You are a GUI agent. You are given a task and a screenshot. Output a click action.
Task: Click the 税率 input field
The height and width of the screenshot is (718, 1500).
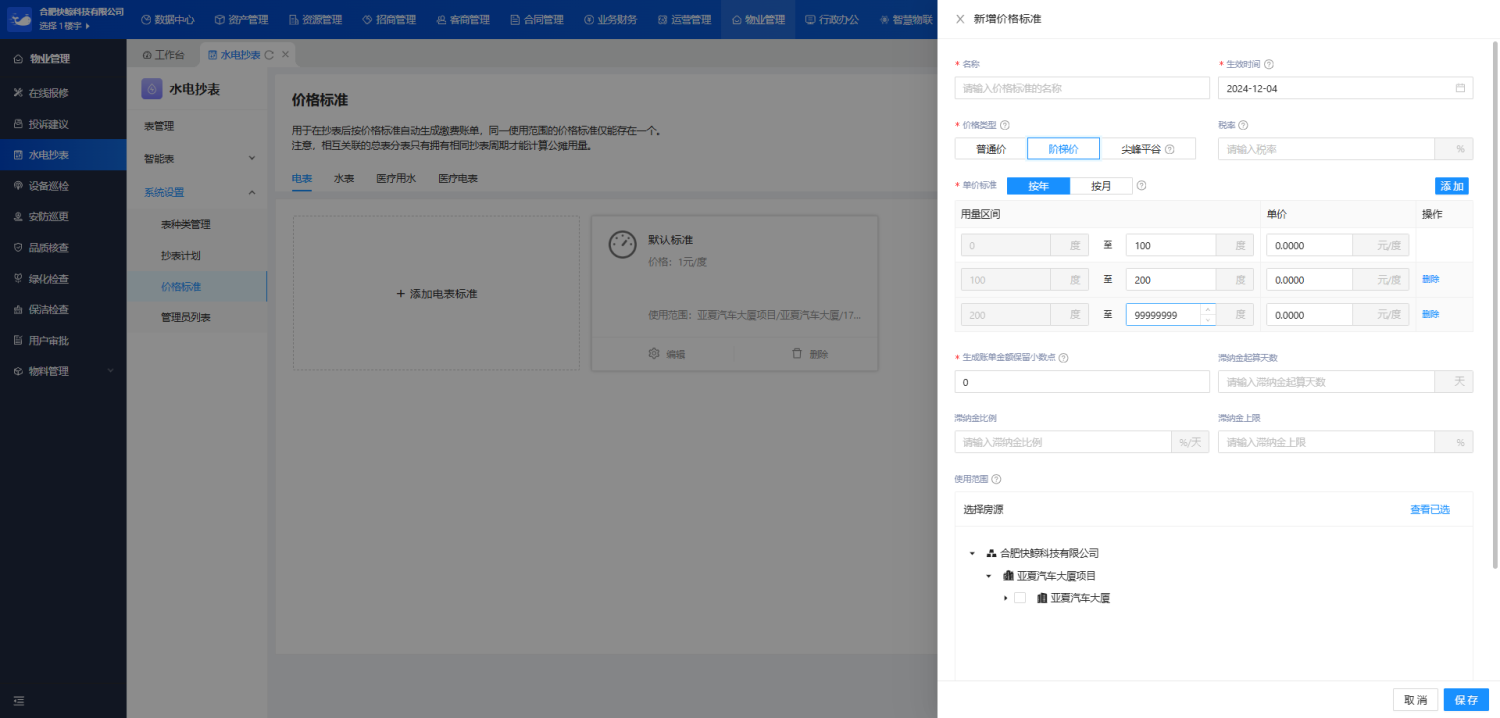[x=1326, y=149]
